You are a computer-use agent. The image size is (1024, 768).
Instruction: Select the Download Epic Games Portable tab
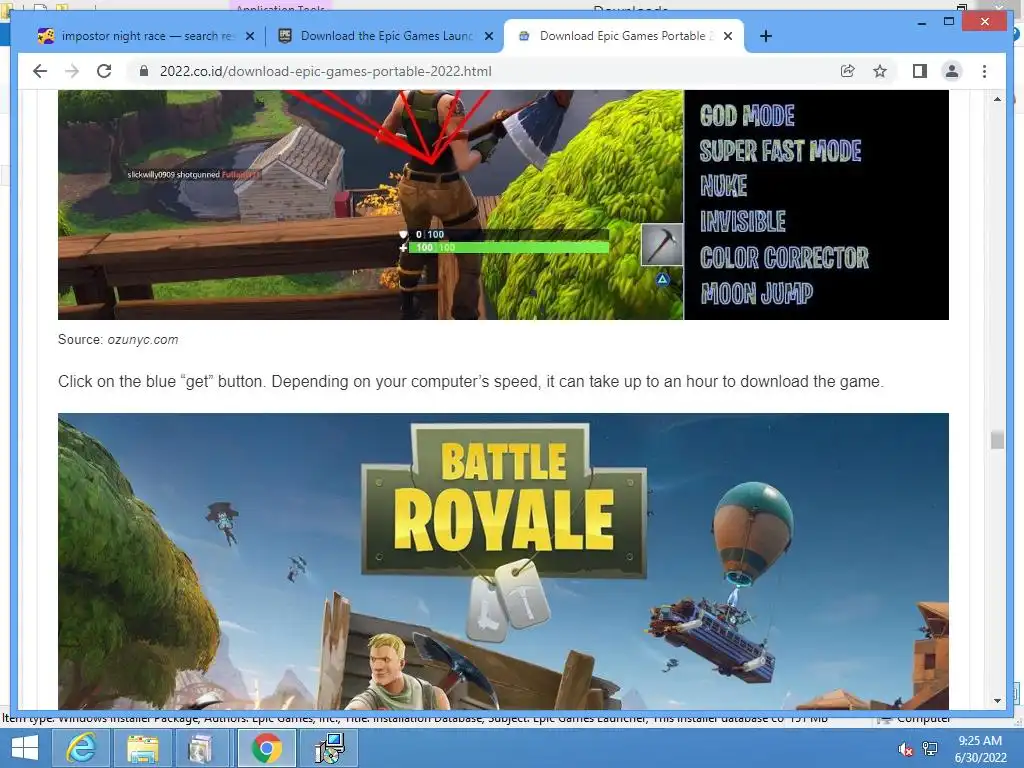pyautogui.click(x=624, y=36)
